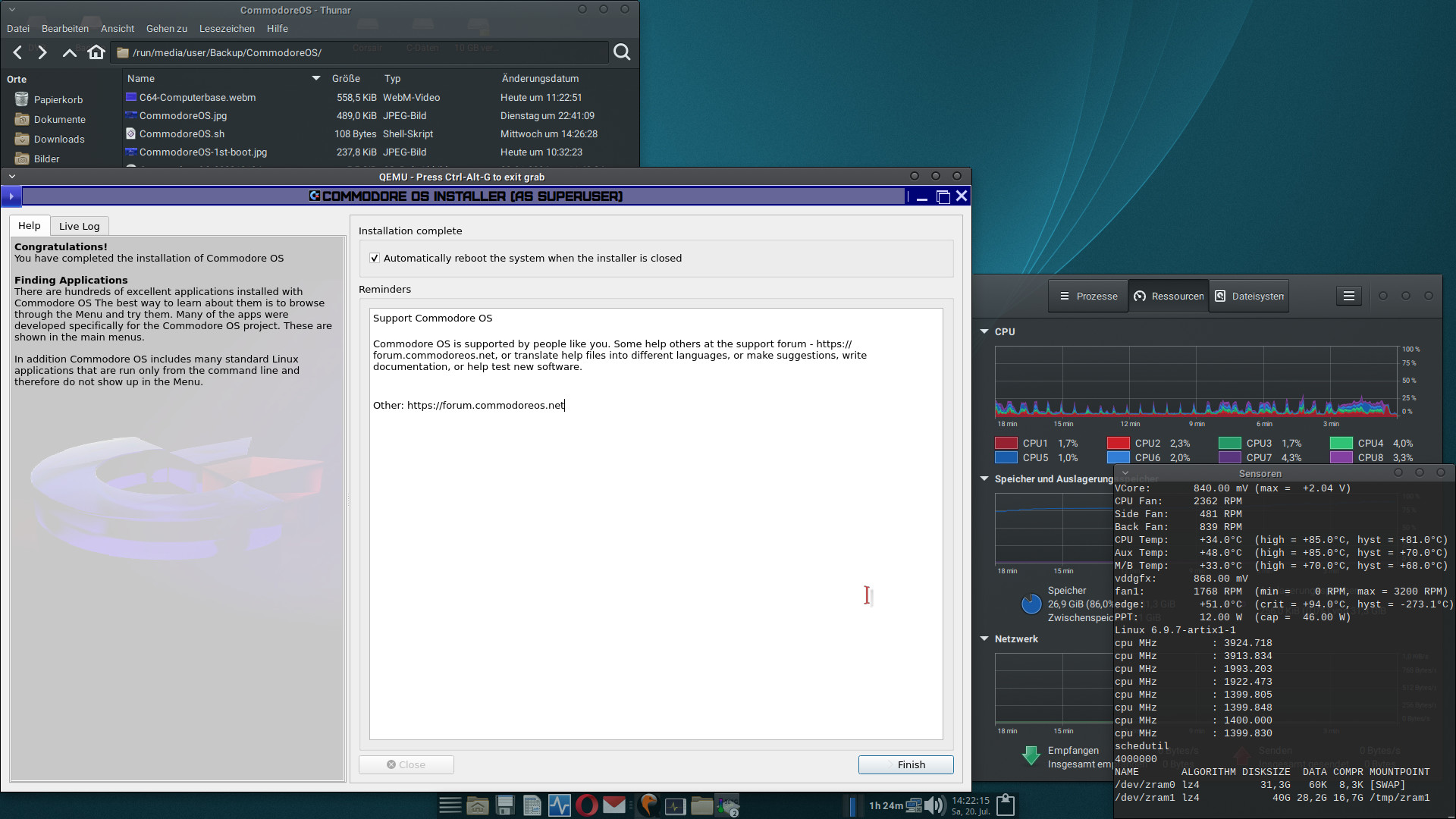Go to the home folder in Thunar
The height and width of the screenshot is (819, 1456).
(96, 52)
